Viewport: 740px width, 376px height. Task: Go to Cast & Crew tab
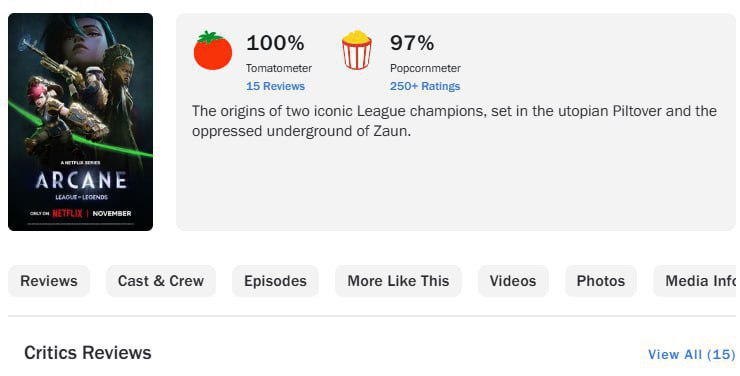pos(161,281)
